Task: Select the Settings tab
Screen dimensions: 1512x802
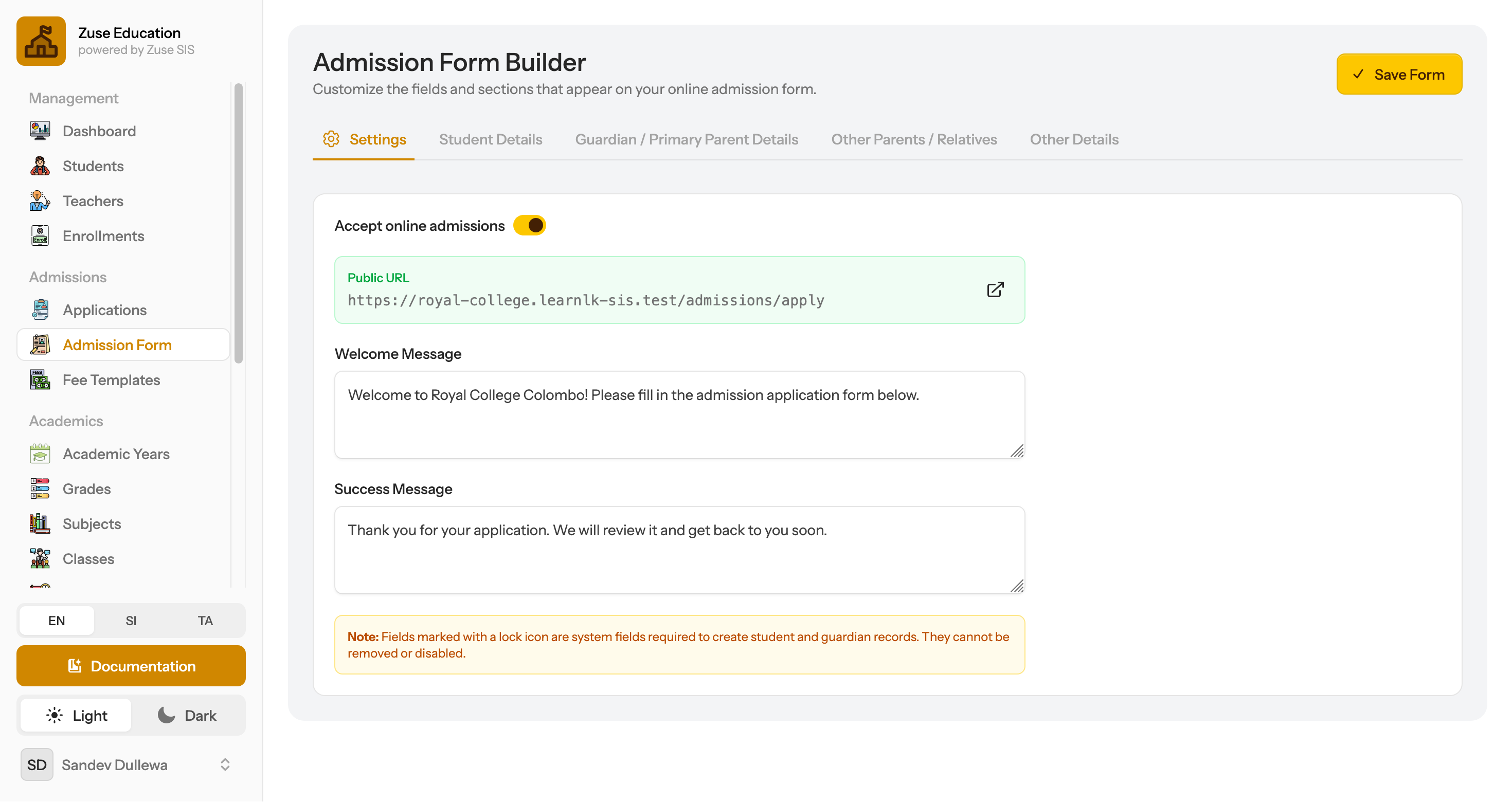Action: (x=363, y=139)
